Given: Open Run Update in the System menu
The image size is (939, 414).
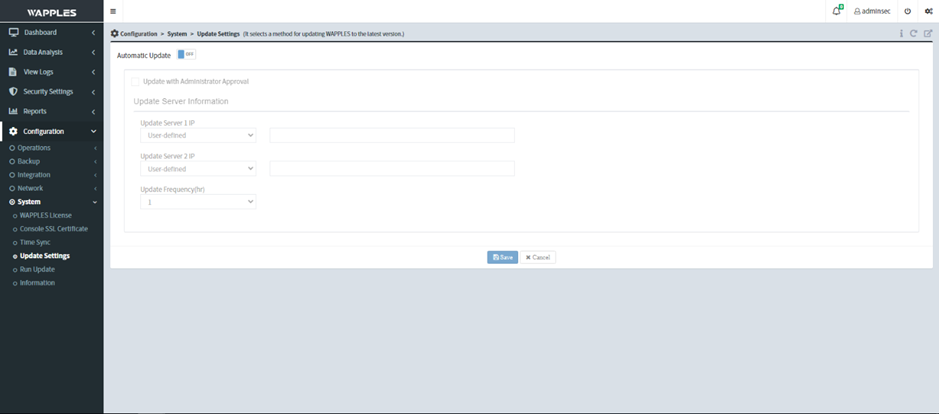Looking at the screenshot, I should pyautogui.click(x=37, y=269).
